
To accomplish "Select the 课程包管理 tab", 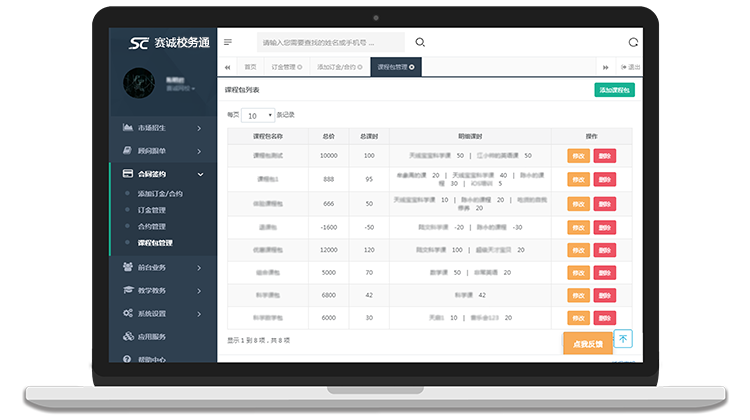I will (x=396, y=67).
